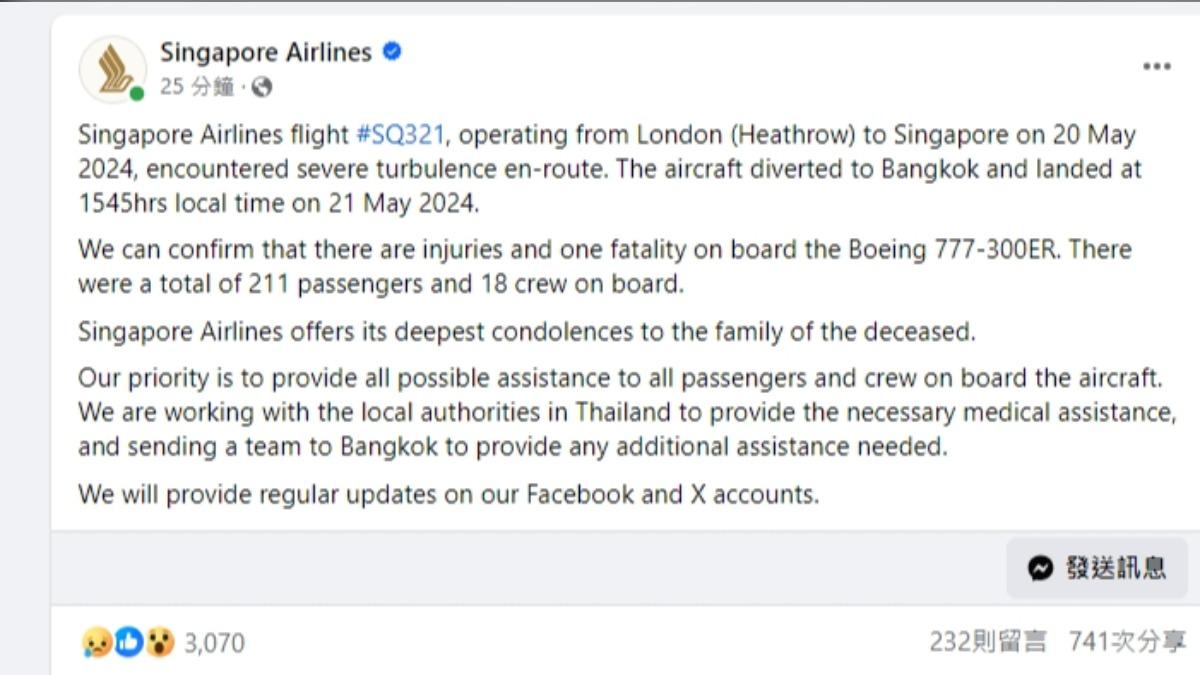This screenshot has width=1200, height=675.
Task: Open the 3,070 reactions count list
Action: pyautogui.click(x=214, y=642)
